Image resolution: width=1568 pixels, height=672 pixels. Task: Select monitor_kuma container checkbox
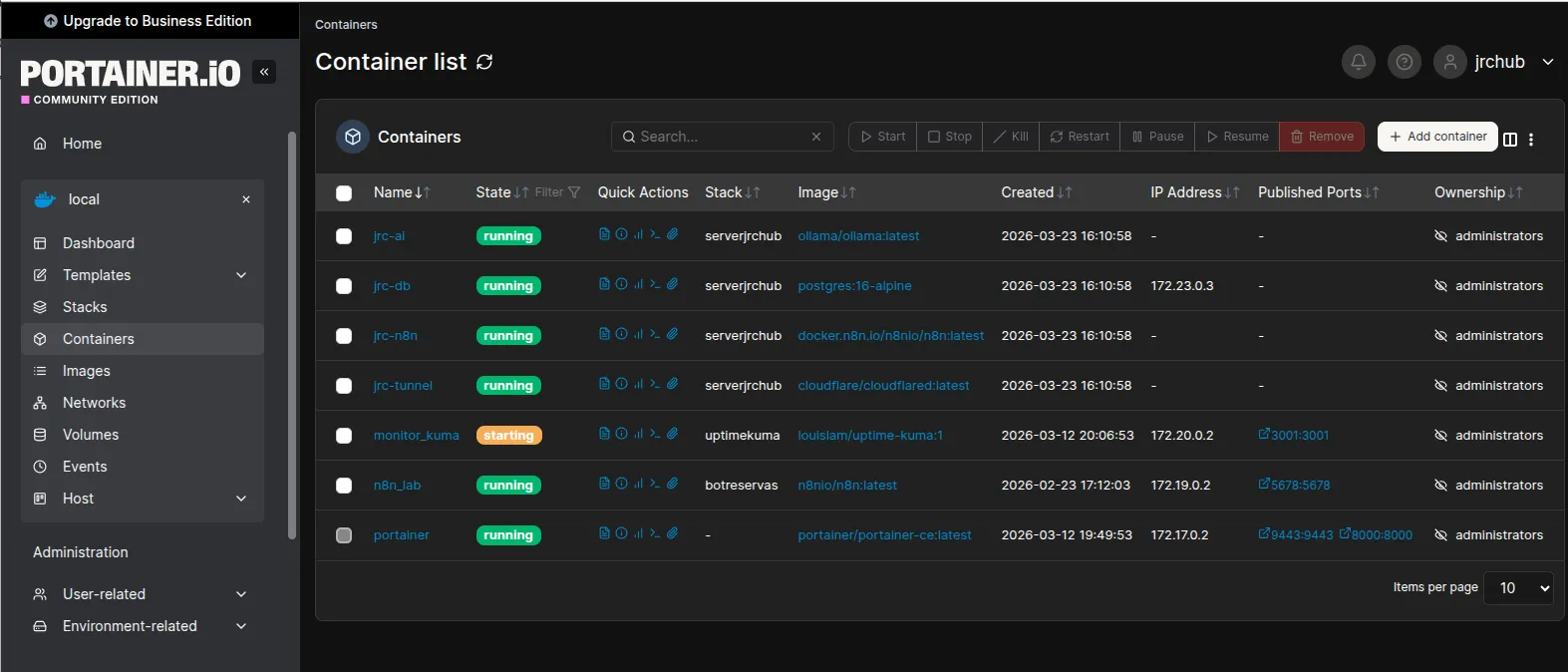coord(344,436)
